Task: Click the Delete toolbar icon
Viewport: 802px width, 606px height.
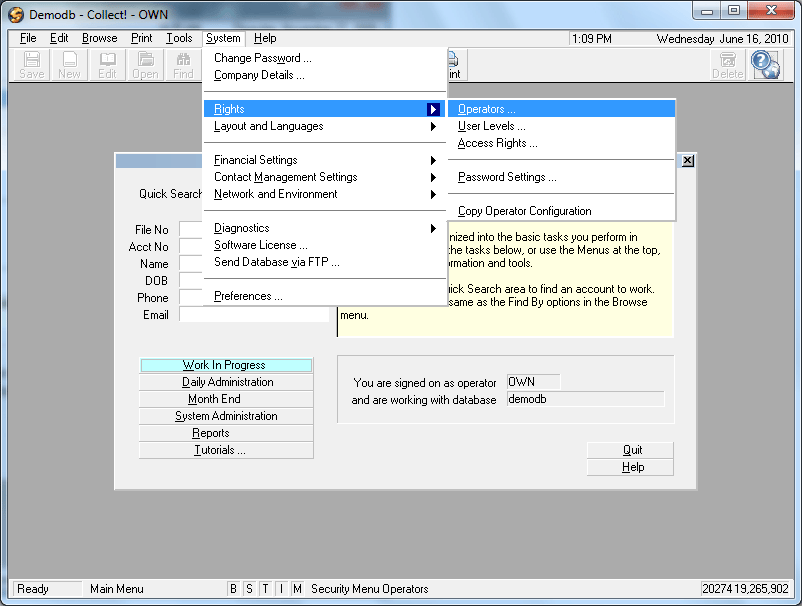Action: tap(727, 65)
